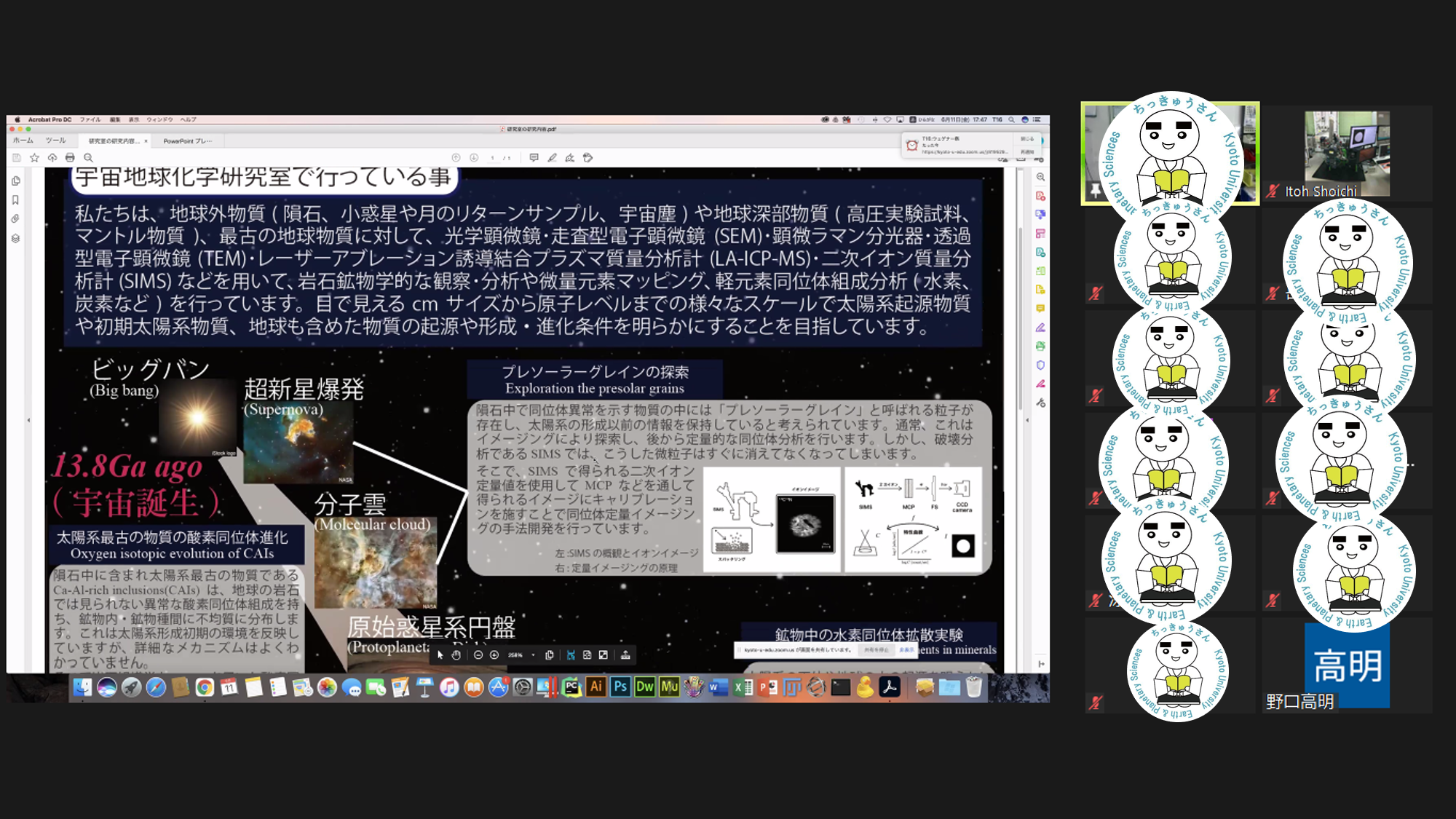Image resolution: width=1456 pixels, height=819 pixels.
Task: Open the ヘルプ menu
Action: click(189, 119)
